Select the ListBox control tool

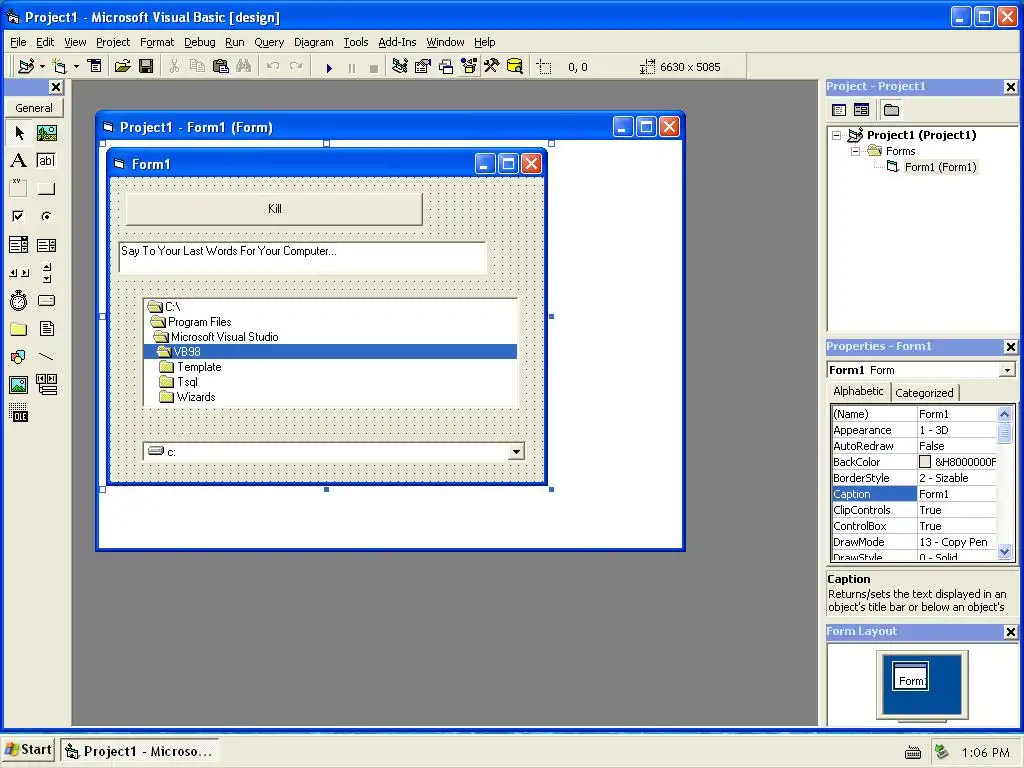pos(46,245)
